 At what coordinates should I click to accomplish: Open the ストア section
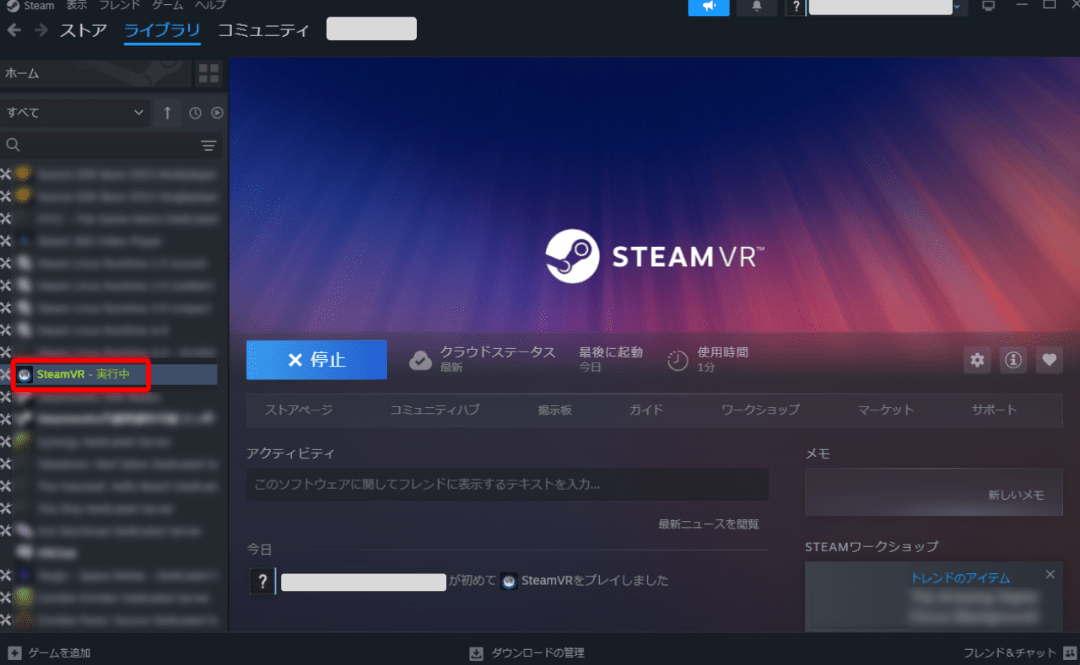tap(83, 30)
